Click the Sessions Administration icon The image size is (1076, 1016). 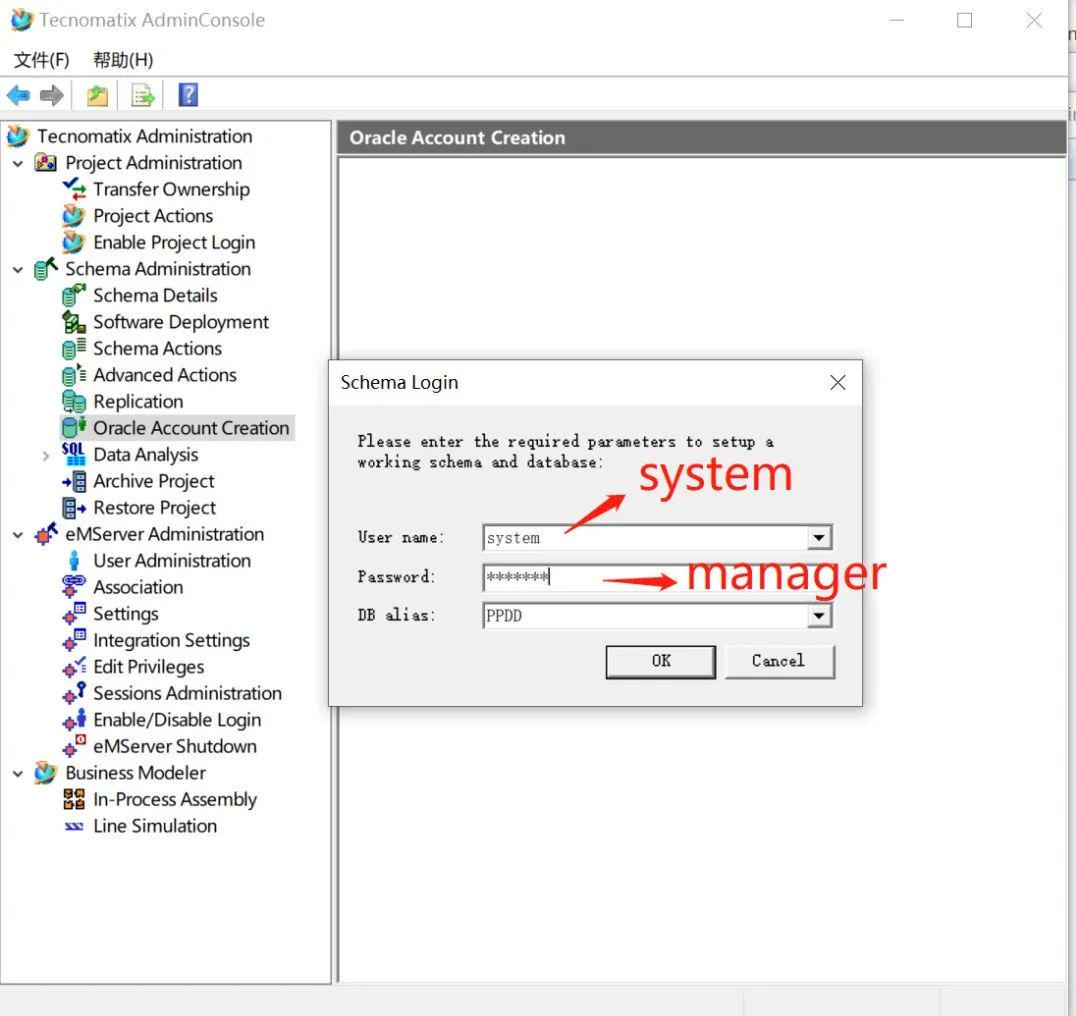pos(73,693)
